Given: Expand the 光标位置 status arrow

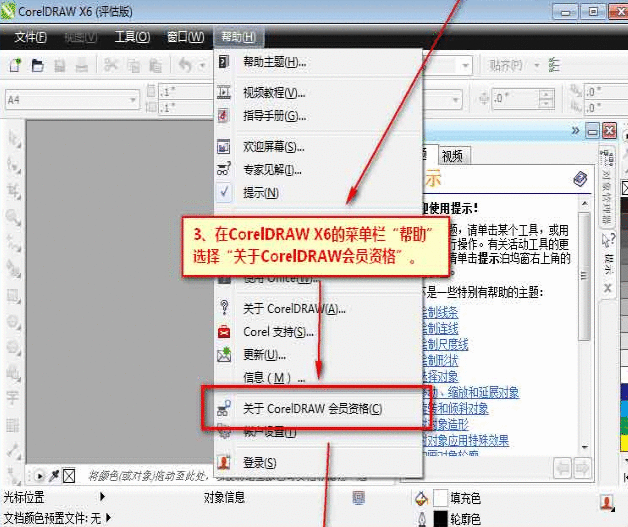Looking at the screenshot, I should pyautogui.click(x=103, y=497).
